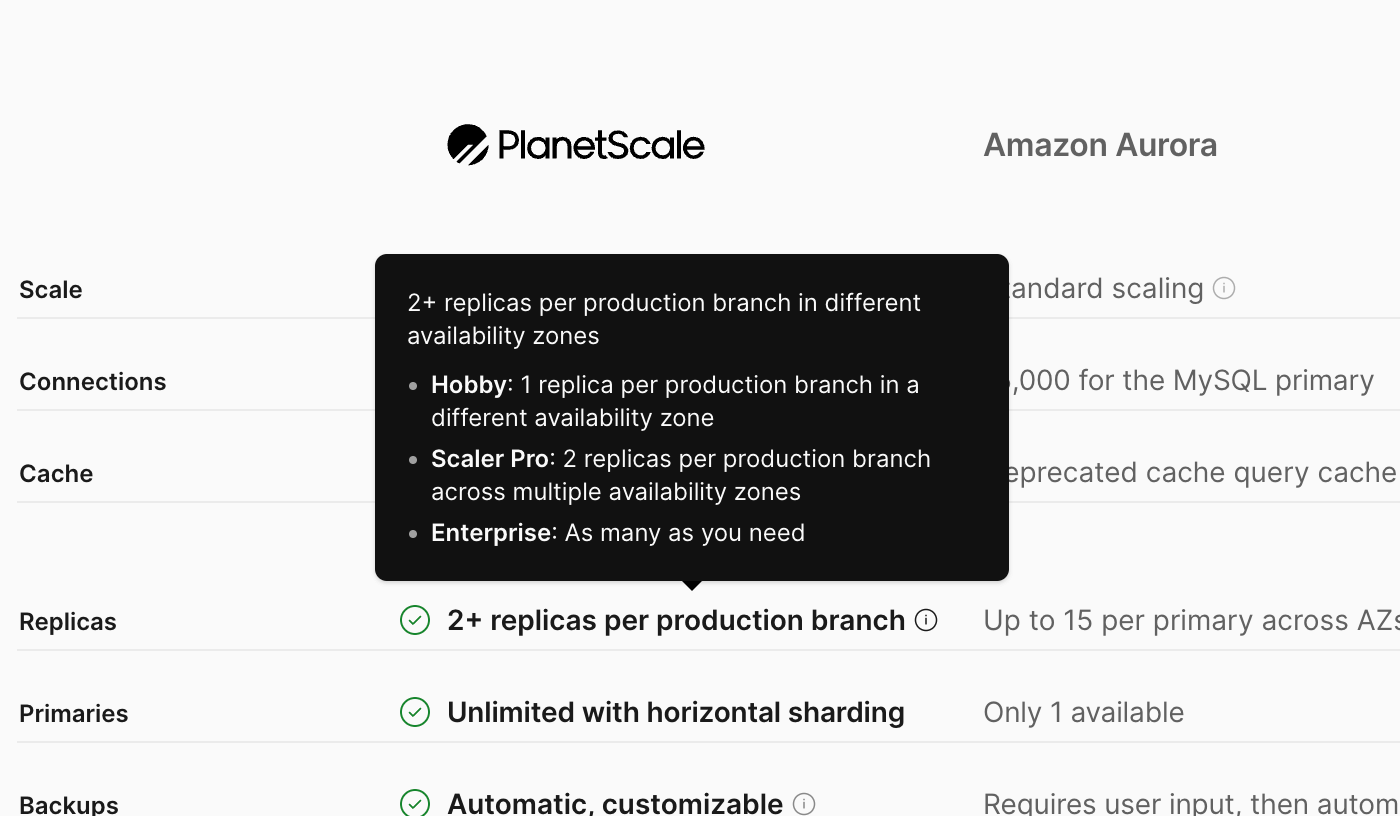The image size is (1400, 816).
Task: Click info icon beside 'Automatic, customizable'
Action: 804,803
